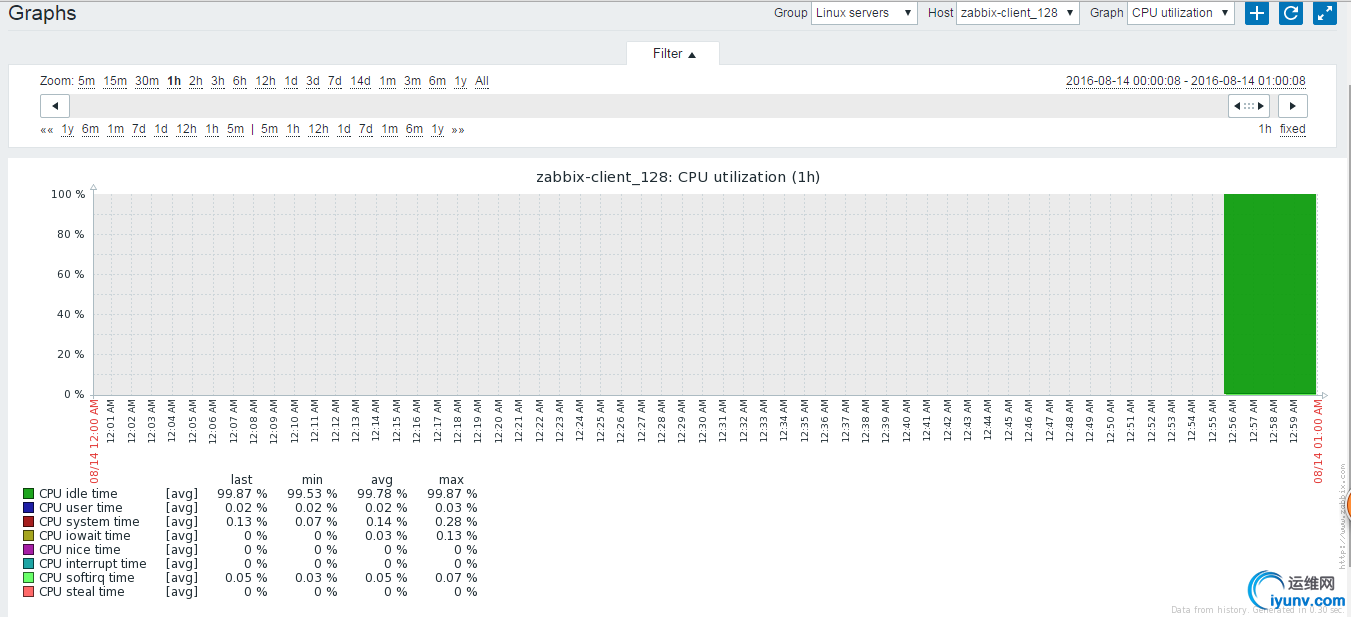The width and height of the screenshot is (1351, 617).
Task: Click the 99.87 % last value of idle time
Action: pos(242,494)
